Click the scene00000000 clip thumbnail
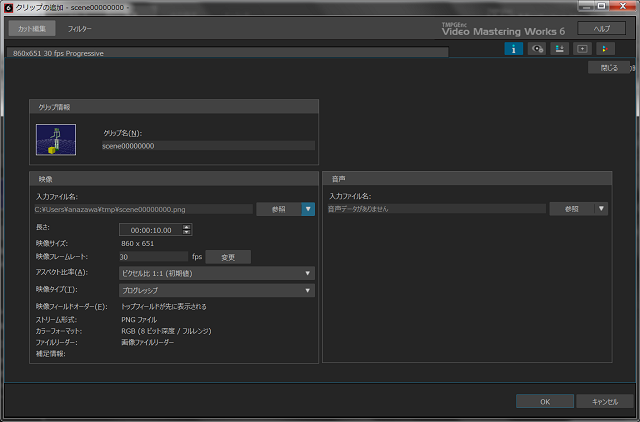Image resolution: width=640 pixels, height=422 pixels. pyautogui.click(x=55, y=140)
